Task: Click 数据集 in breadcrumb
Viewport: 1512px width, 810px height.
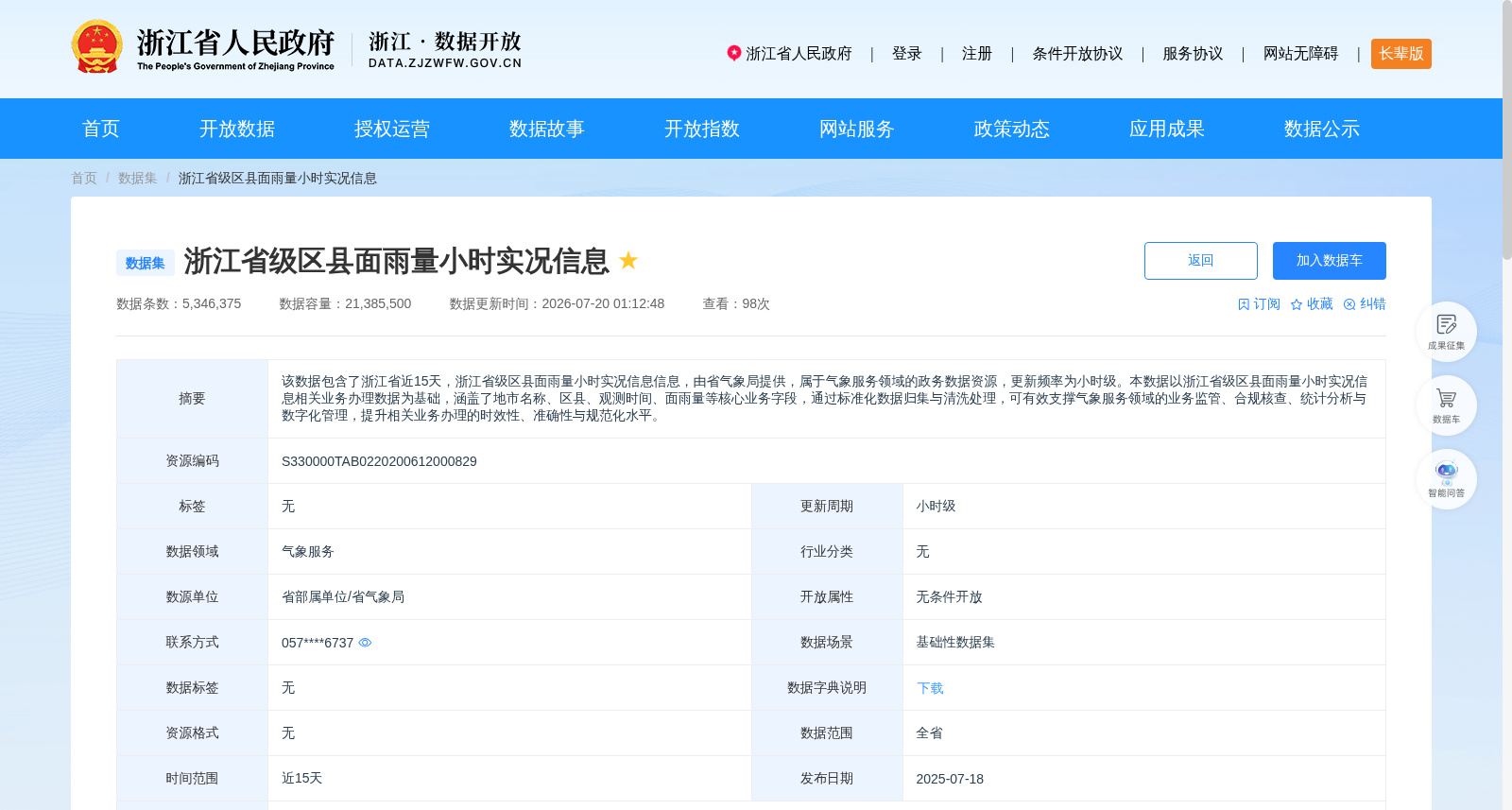Action: point(138,178)
